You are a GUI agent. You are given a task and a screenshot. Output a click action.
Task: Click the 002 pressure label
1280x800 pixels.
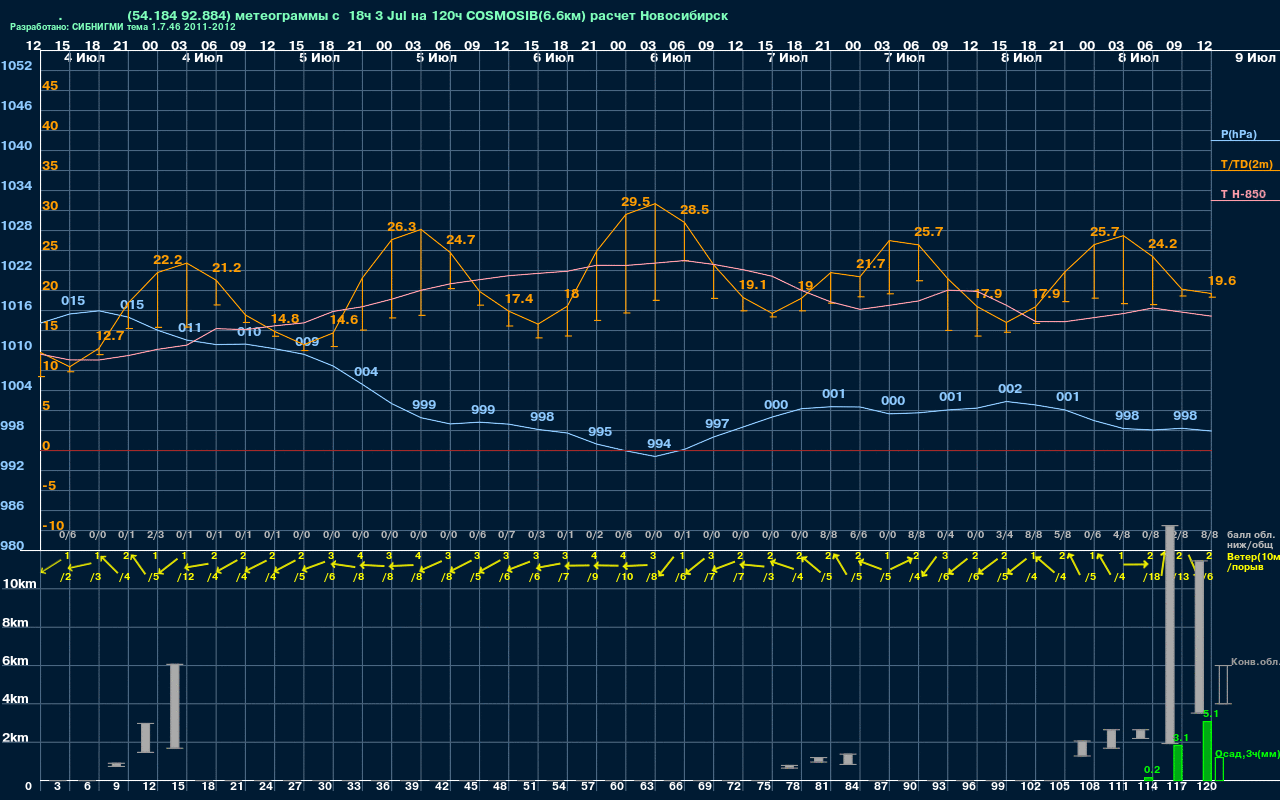point(1010,389)
